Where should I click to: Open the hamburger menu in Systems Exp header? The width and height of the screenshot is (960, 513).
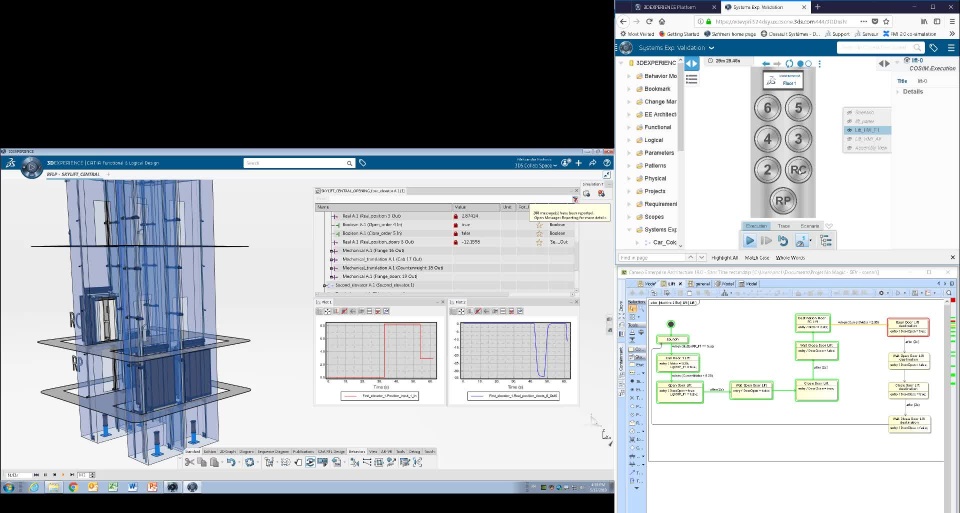coord(951,48)
